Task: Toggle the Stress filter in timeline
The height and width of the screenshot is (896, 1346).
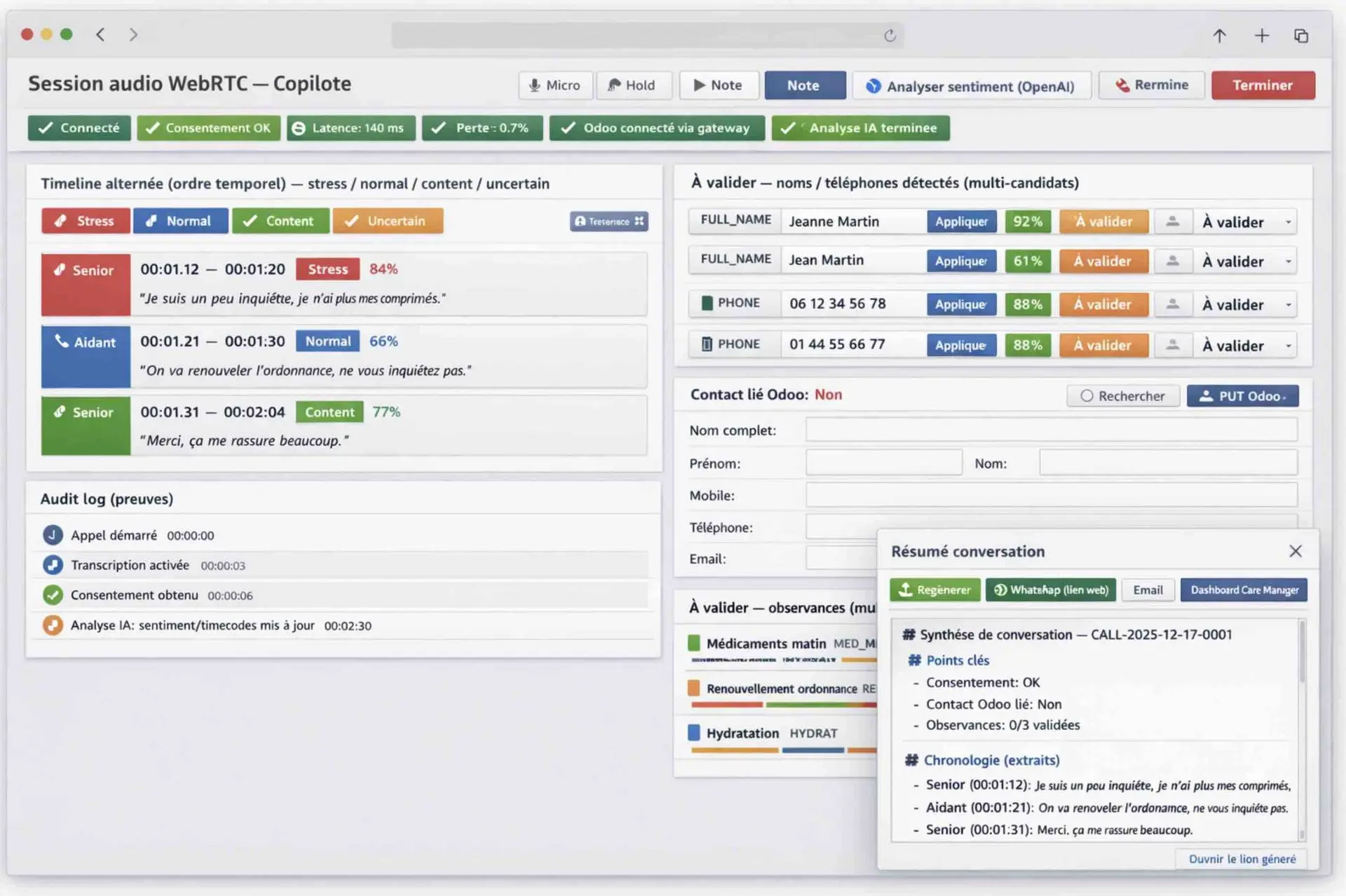Action: click(x=86, y=221)
